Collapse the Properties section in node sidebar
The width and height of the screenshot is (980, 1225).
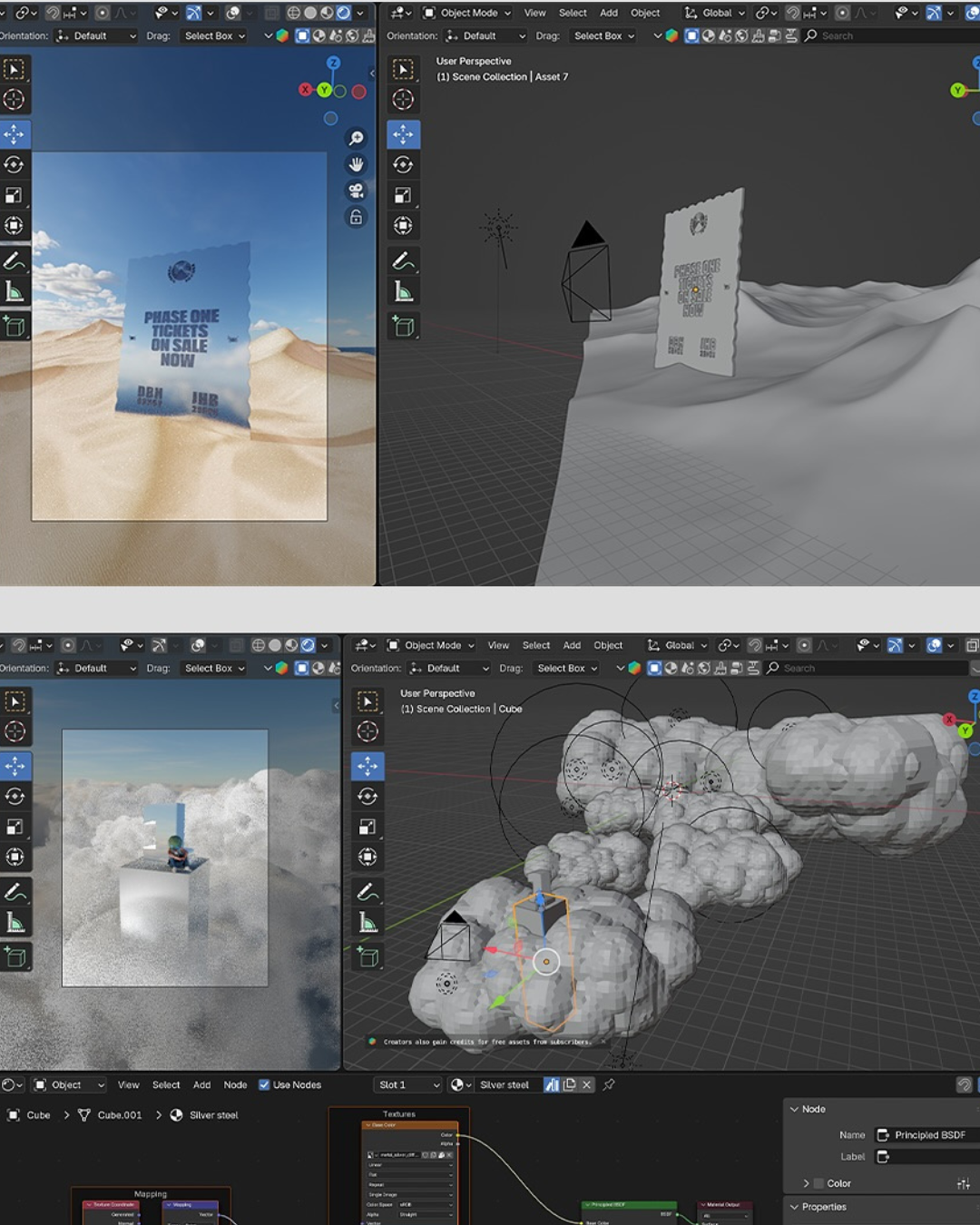point(795,1207)
